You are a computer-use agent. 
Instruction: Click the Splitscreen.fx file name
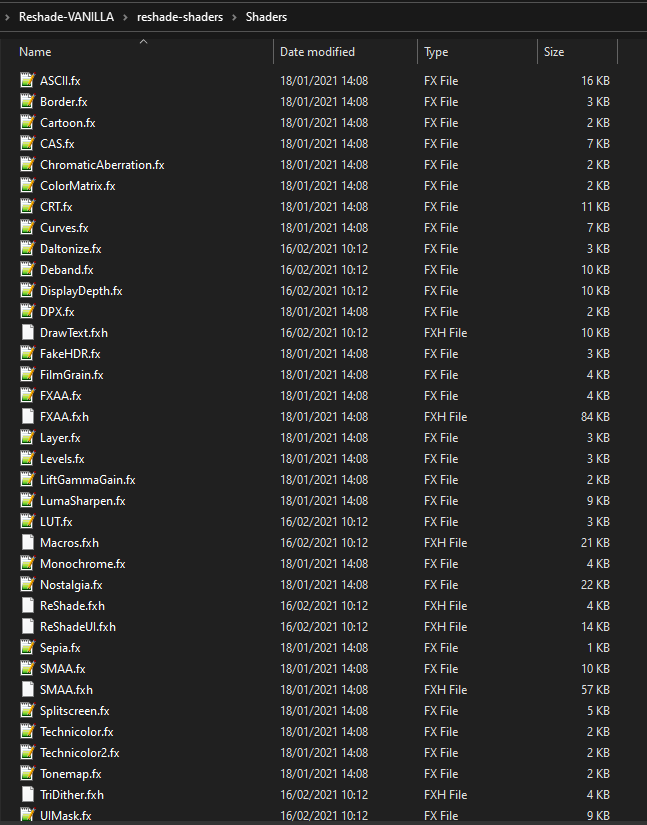75,711
